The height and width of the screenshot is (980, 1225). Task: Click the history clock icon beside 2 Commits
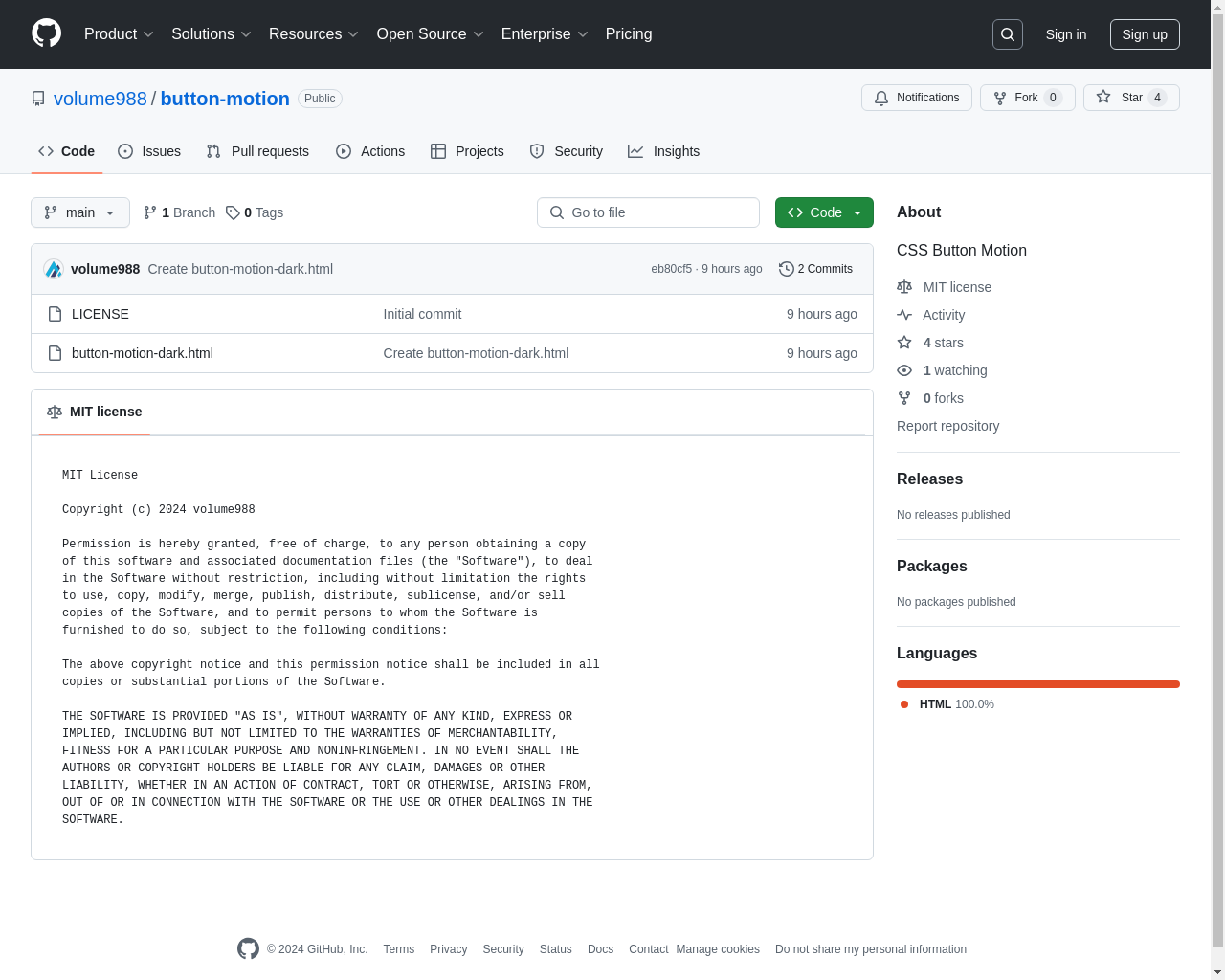tap(787, 269)
